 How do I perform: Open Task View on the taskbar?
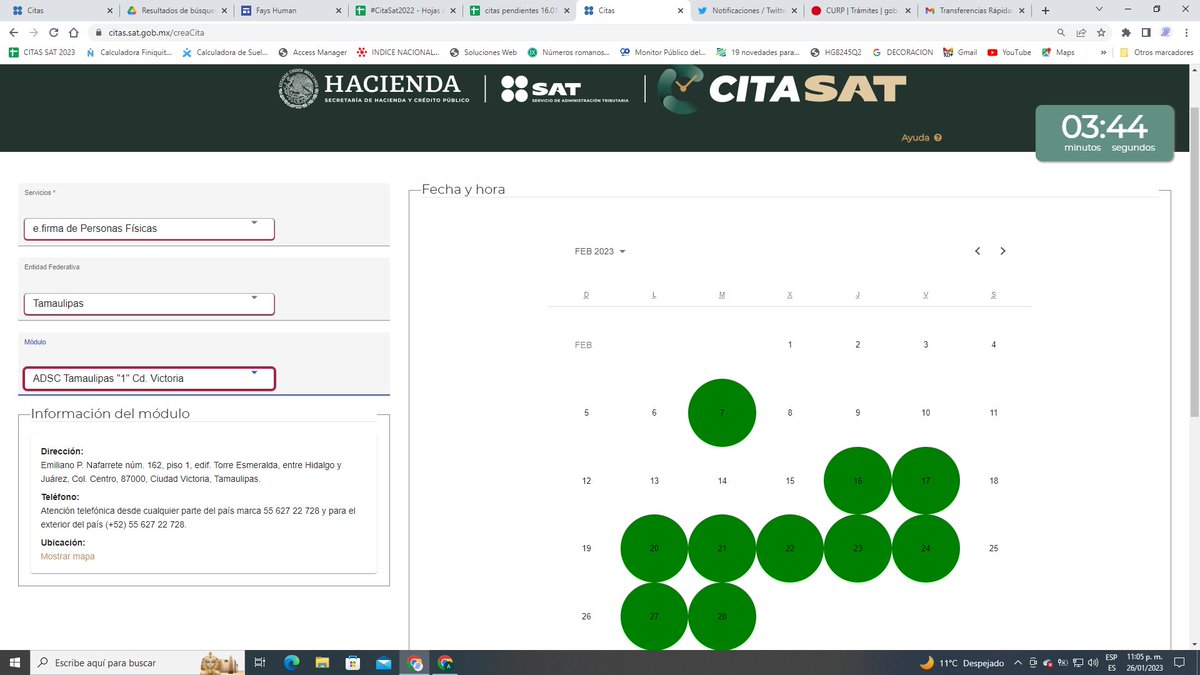pyautogui.click(x=259, y=662)
